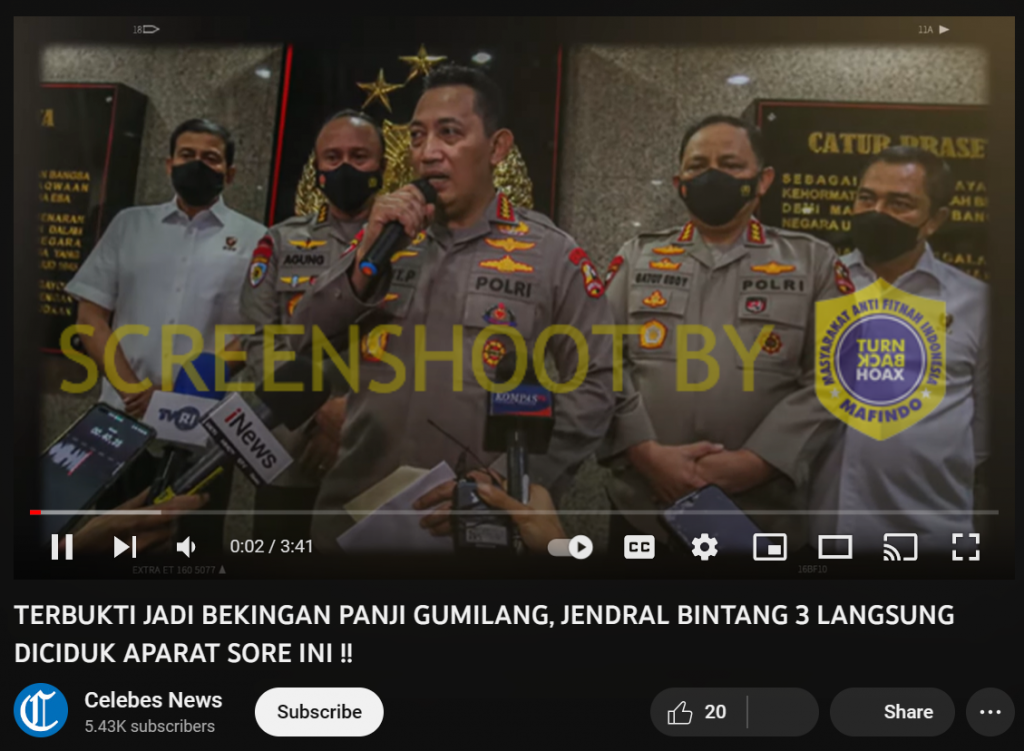1024x751 pixels.
Task: Turn on closed captions (CC)
Action: (638, 547)
